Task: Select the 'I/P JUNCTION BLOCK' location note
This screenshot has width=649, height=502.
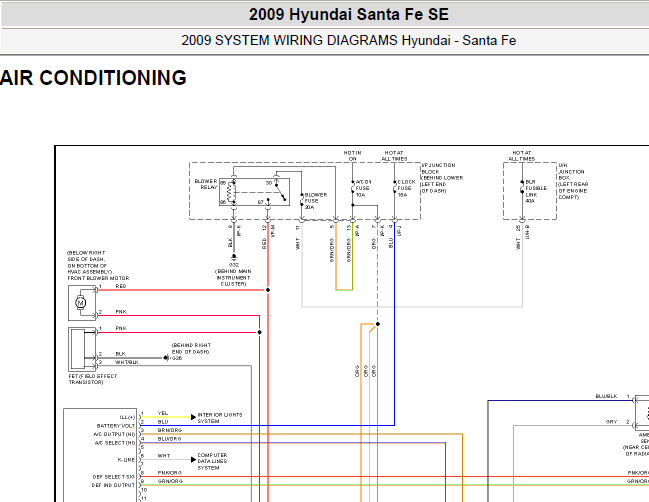Action: 442,178
